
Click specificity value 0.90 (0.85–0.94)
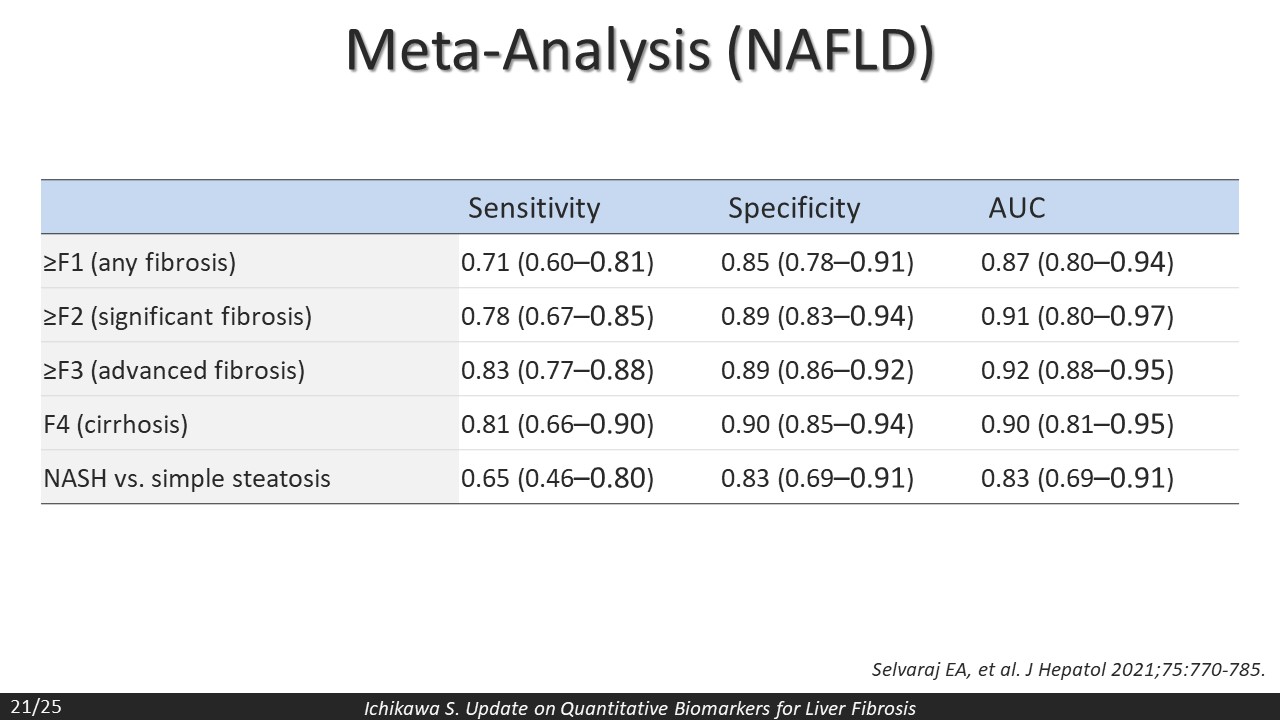coord(817,425)
